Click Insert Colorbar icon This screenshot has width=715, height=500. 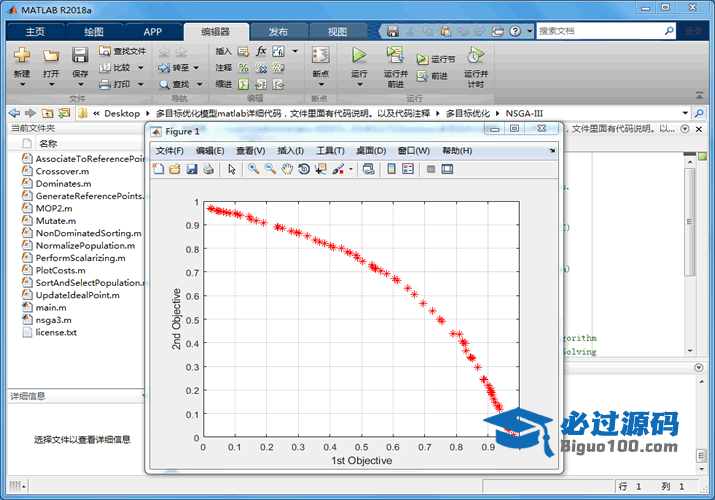(391, 169)
